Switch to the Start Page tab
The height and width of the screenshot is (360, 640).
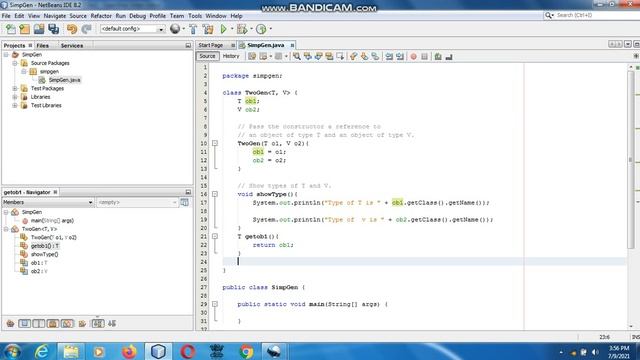pyautogui.click(x=211, y=45)
